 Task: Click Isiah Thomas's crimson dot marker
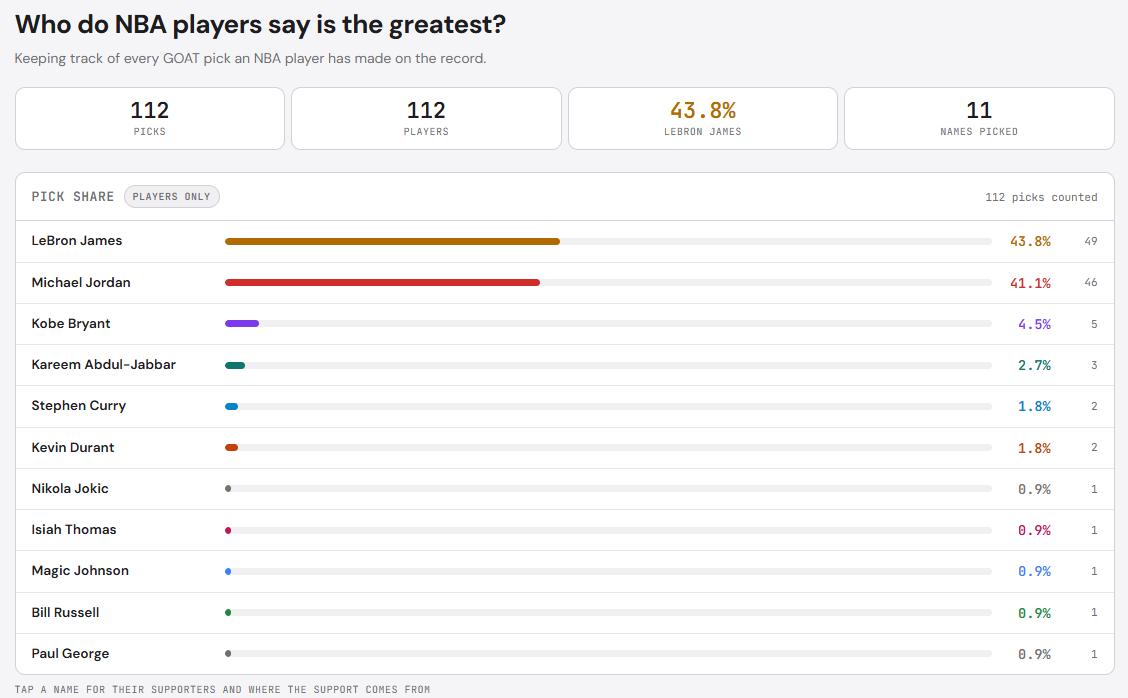pos(228,530)
